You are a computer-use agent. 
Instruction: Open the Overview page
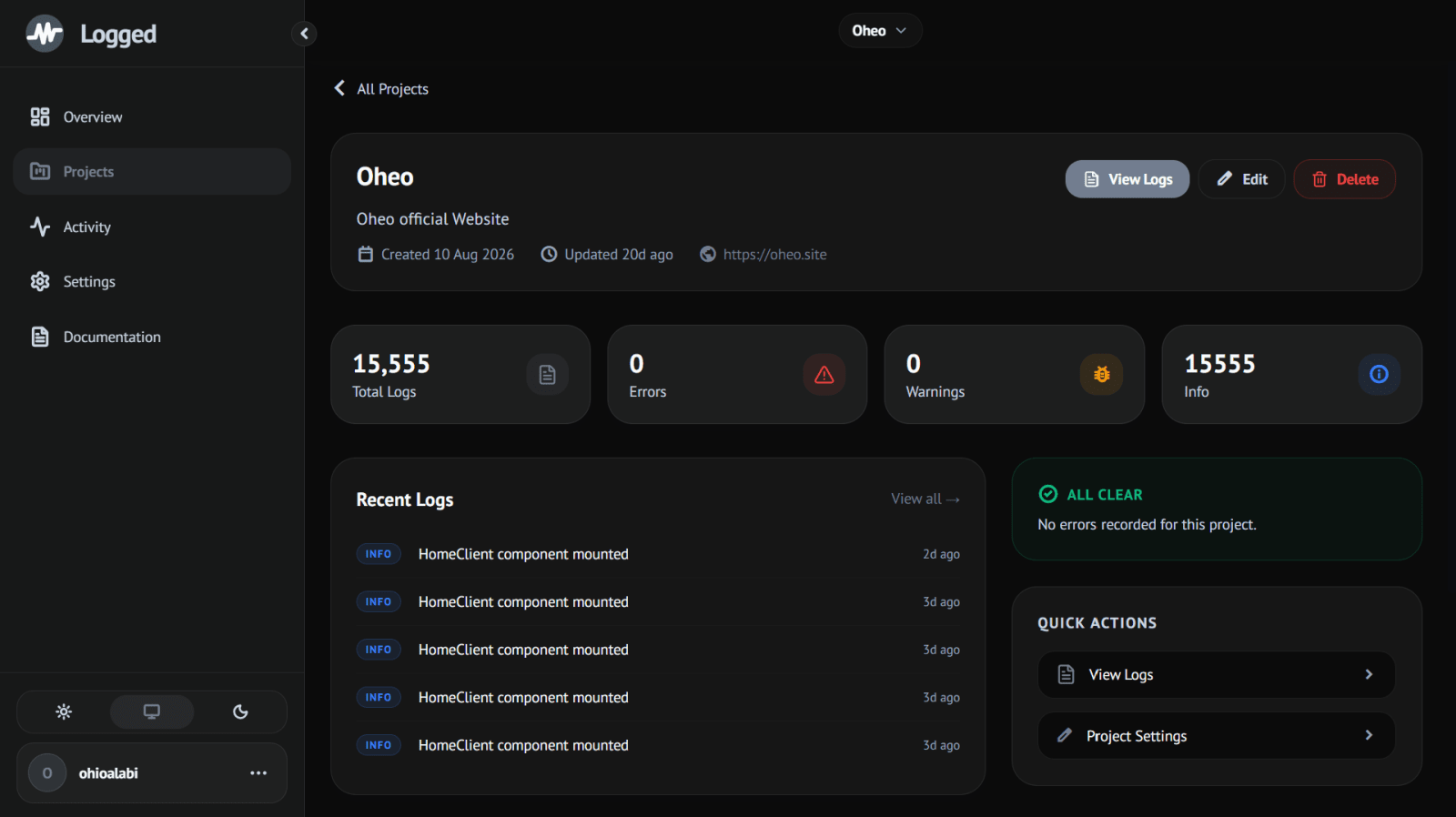click(x=152, y=116)
